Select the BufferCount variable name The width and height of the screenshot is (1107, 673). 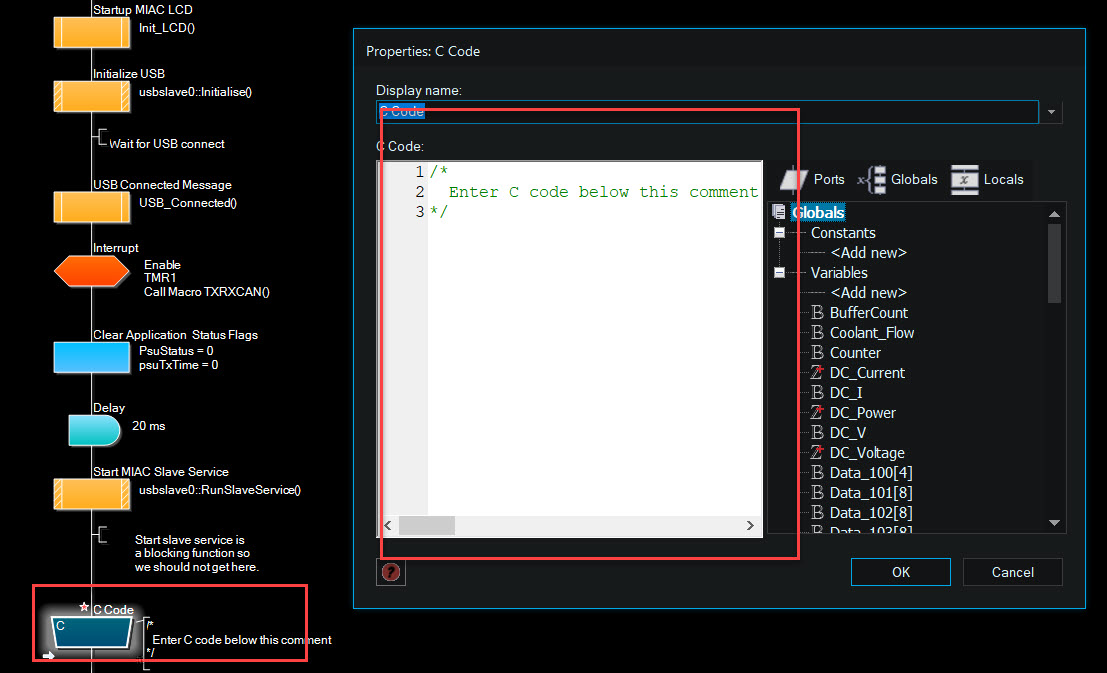(868, 312)
